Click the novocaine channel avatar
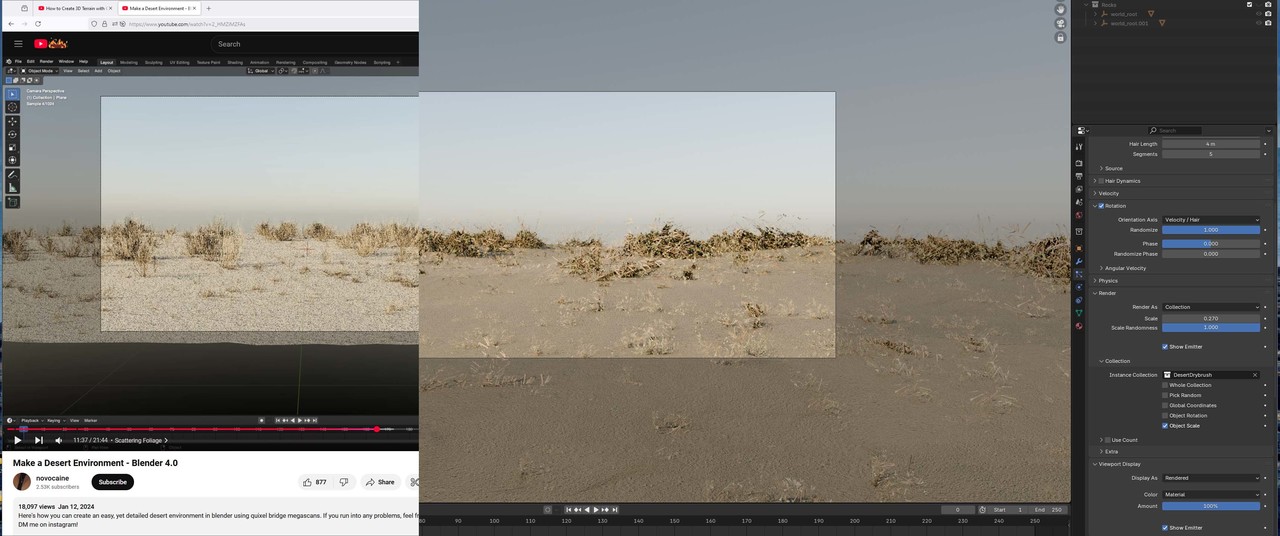This screenshot has width=1280, height=536. click(22, 482)
